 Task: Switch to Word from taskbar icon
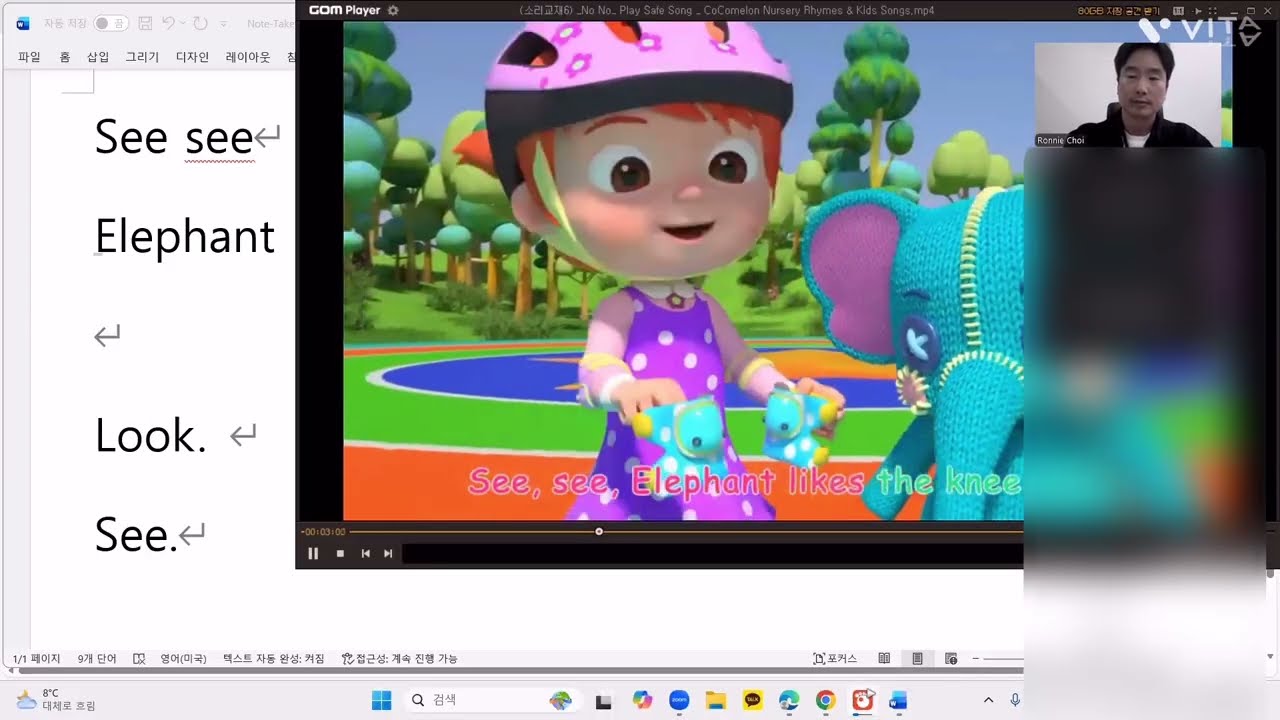tap(898, 701)
